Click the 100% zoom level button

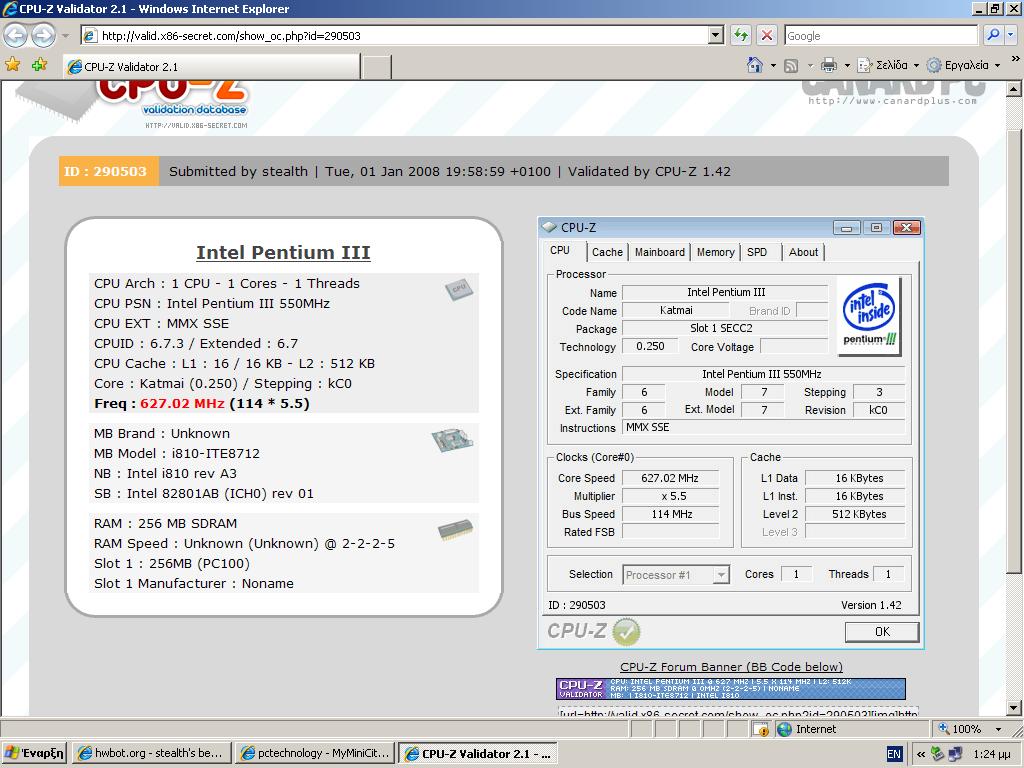(x=960, y=729)
